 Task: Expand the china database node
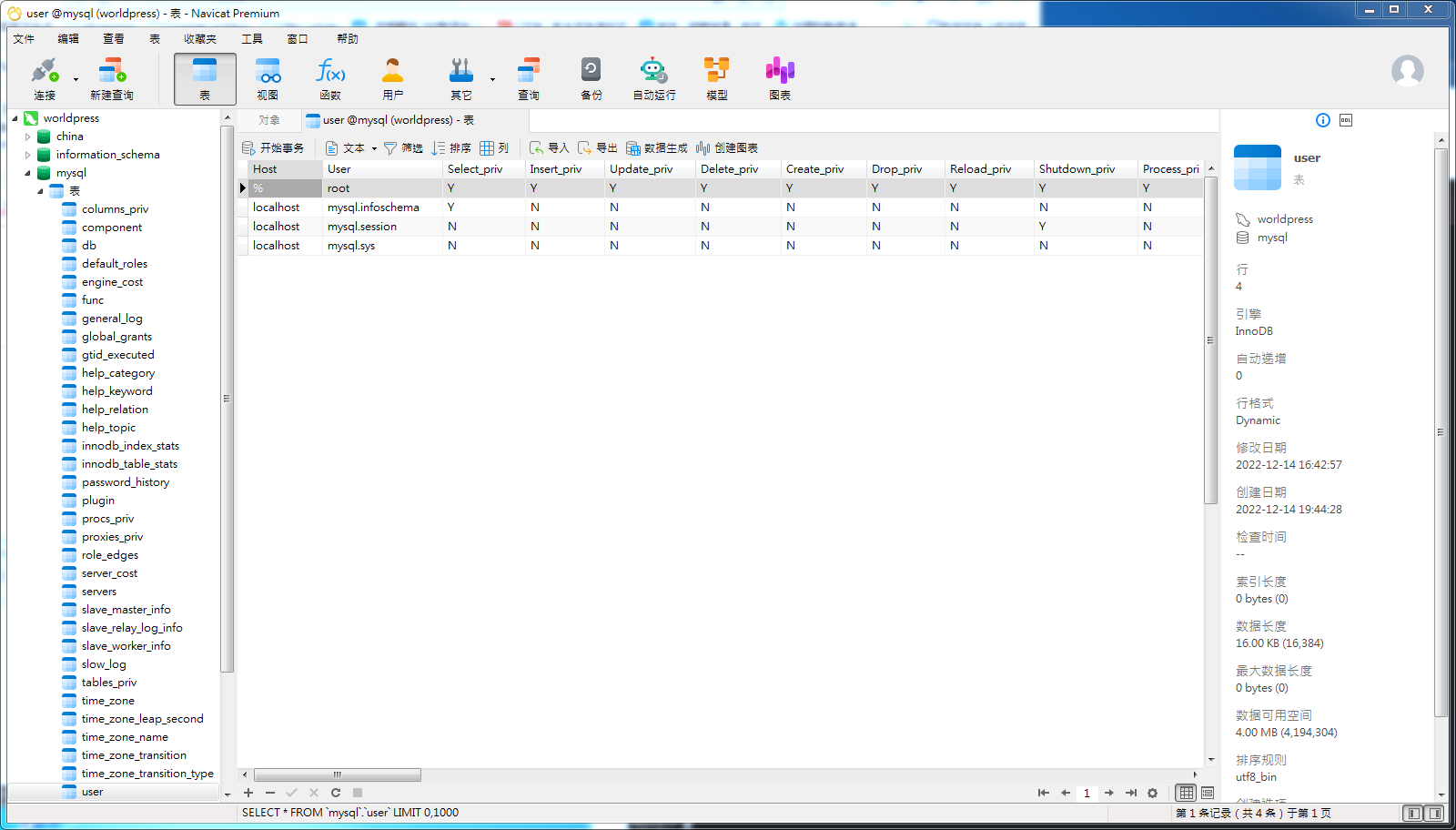tap(28, 137)
